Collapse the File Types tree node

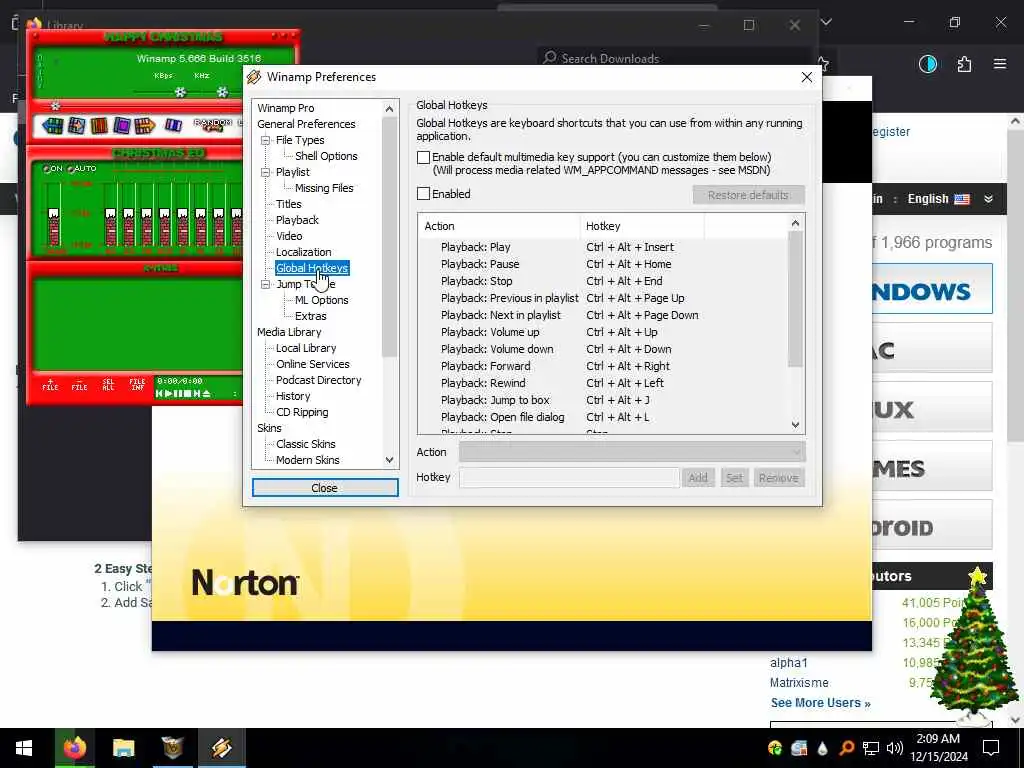tap(265, 140)
